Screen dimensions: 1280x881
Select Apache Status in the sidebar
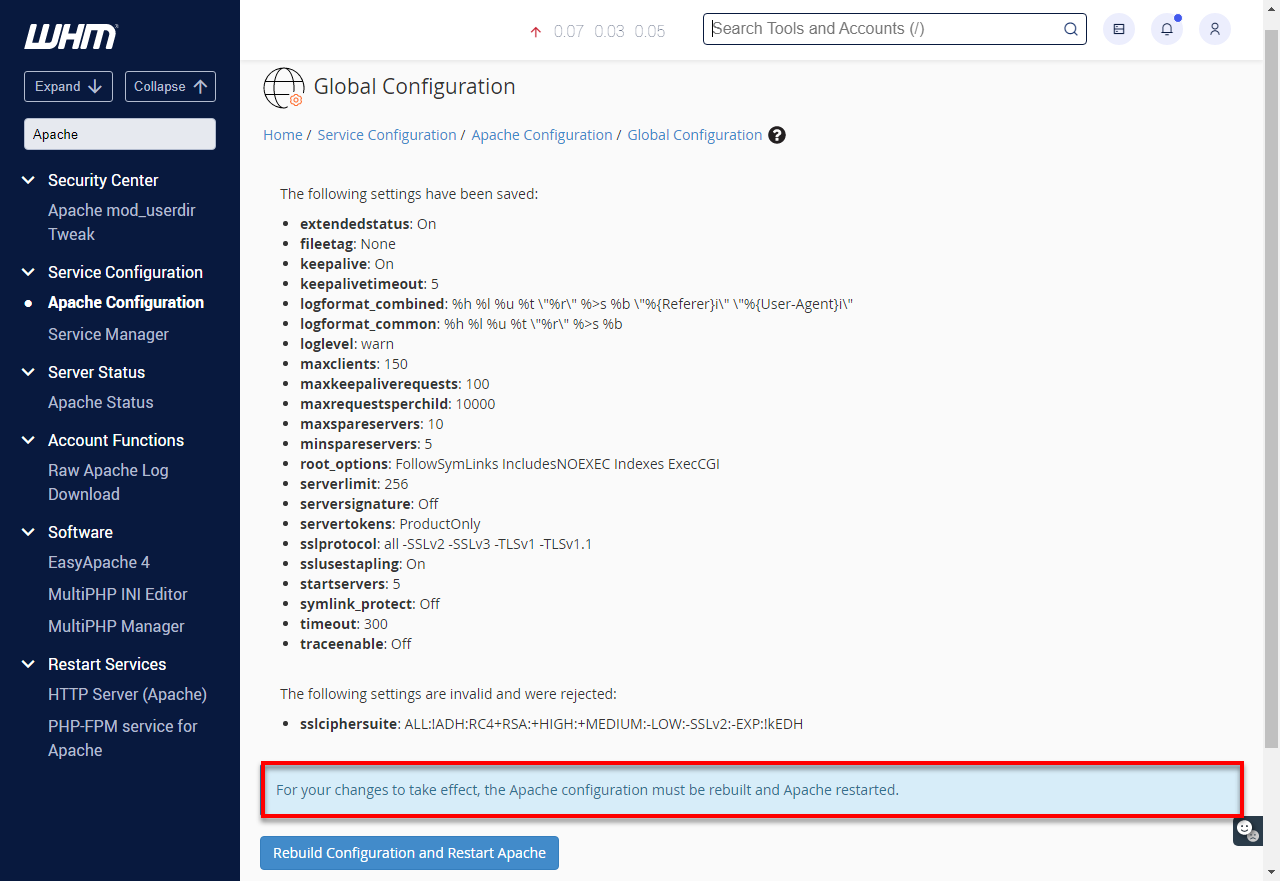[x=100, y=402]
